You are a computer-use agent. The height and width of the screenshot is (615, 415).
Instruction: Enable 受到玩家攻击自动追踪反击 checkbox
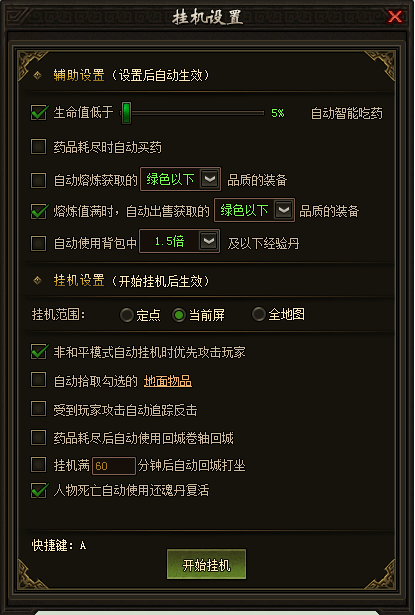click(38, 409)
